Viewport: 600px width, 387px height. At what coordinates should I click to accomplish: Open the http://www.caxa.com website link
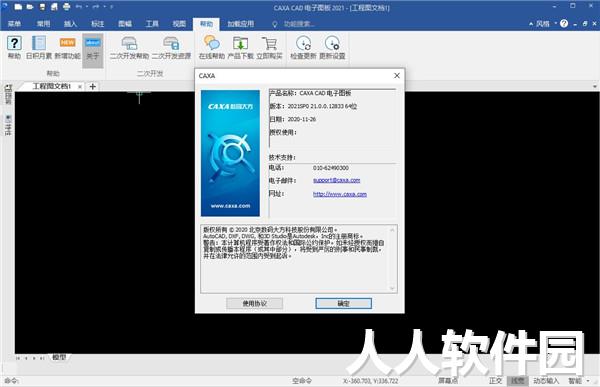tap(340, 194)
